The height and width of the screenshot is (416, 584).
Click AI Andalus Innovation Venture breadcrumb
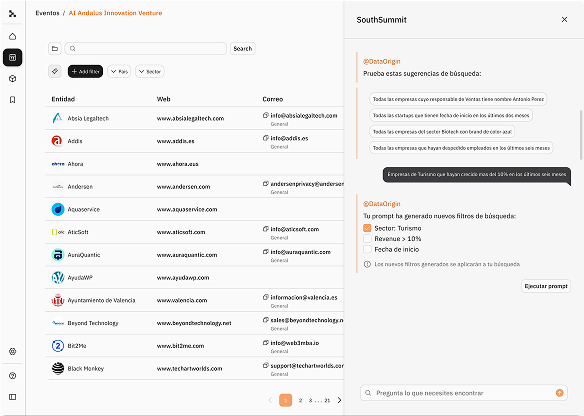115,13
